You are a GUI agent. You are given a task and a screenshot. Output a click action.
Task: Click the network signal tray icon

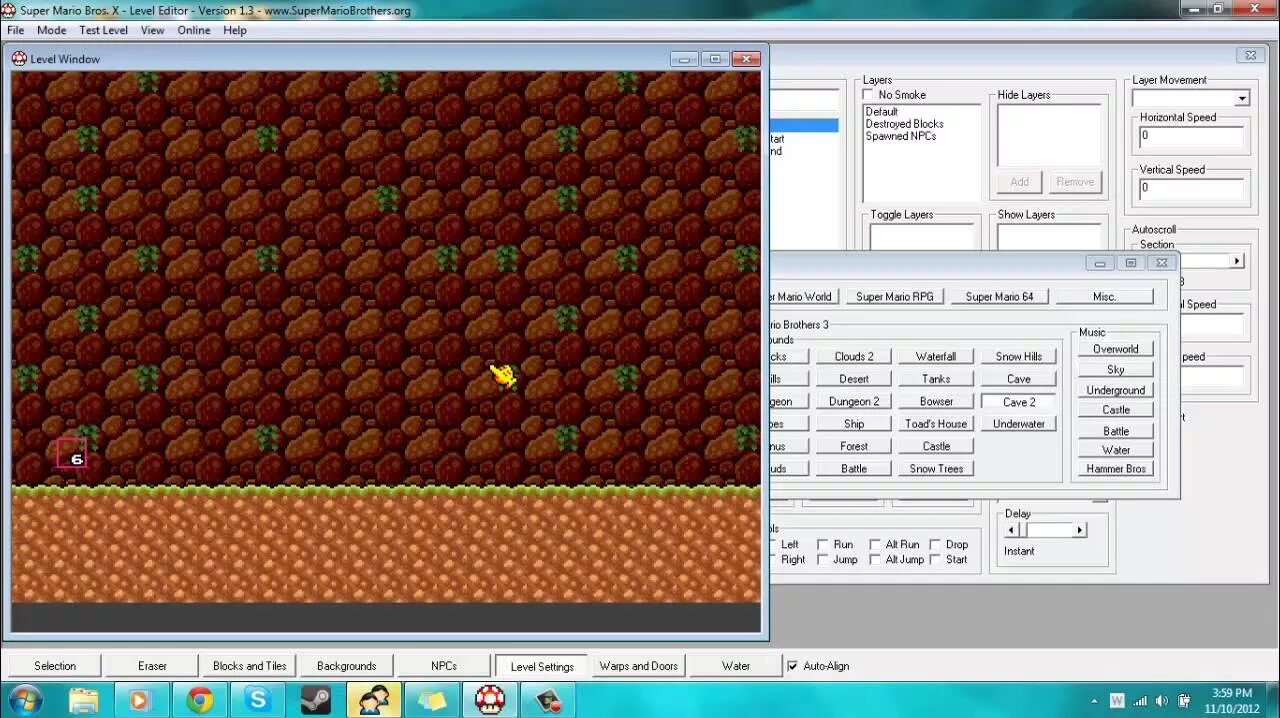[x=1139, y=700]
